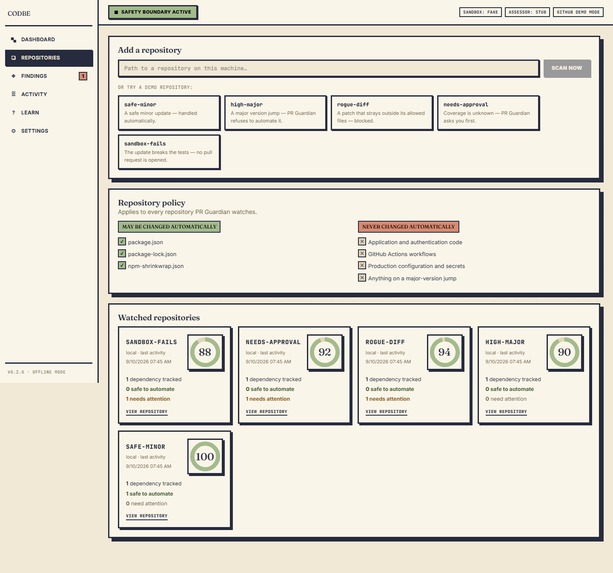Viewport: 613px width, 573px height.
Task: Click the Findings count badge
Action: (83, 76)
